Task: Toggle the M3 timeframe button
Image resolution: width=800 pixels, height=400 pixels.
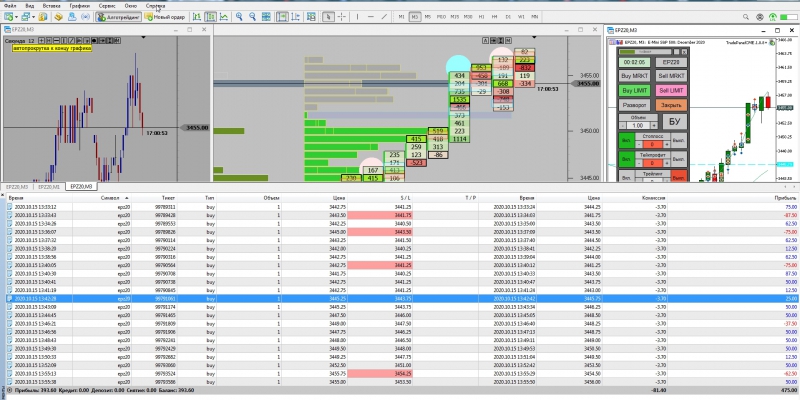Action: pos(415,17)
